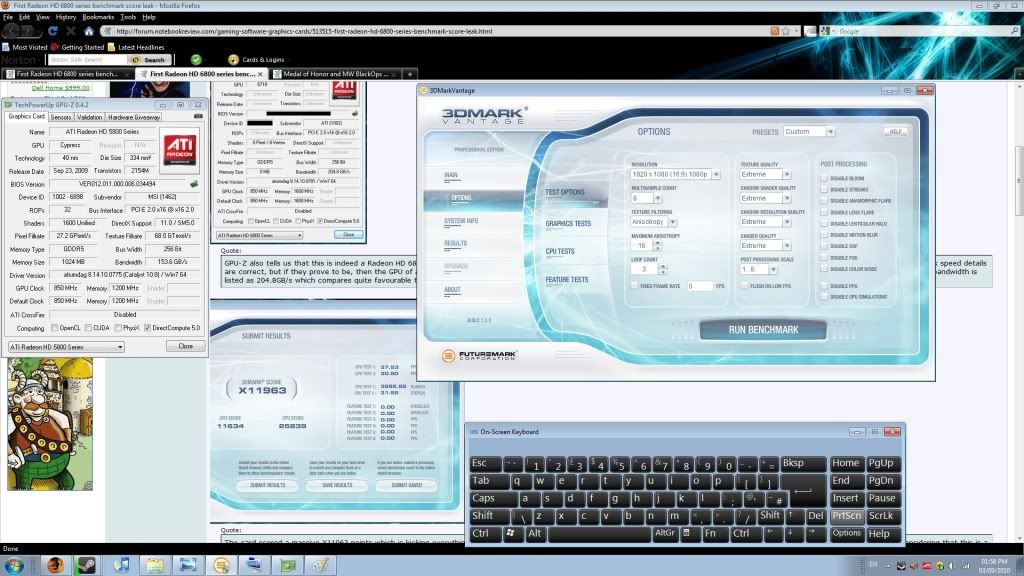Open GPU selector dropdown in GPU-Z

click(x=66, y=347)
